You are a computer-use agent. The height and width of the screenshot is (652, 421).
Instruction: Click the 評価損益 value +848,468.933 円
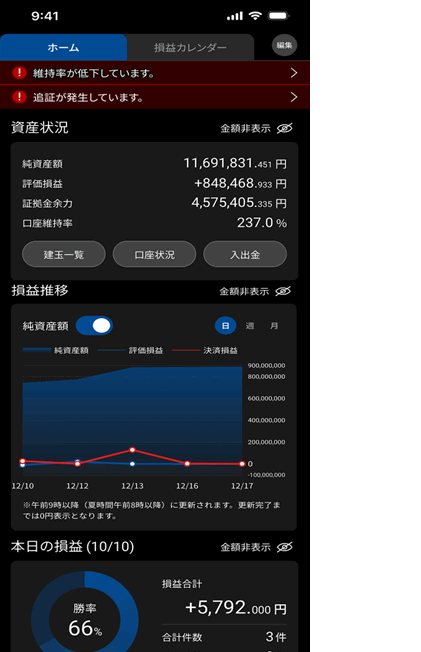240,183
